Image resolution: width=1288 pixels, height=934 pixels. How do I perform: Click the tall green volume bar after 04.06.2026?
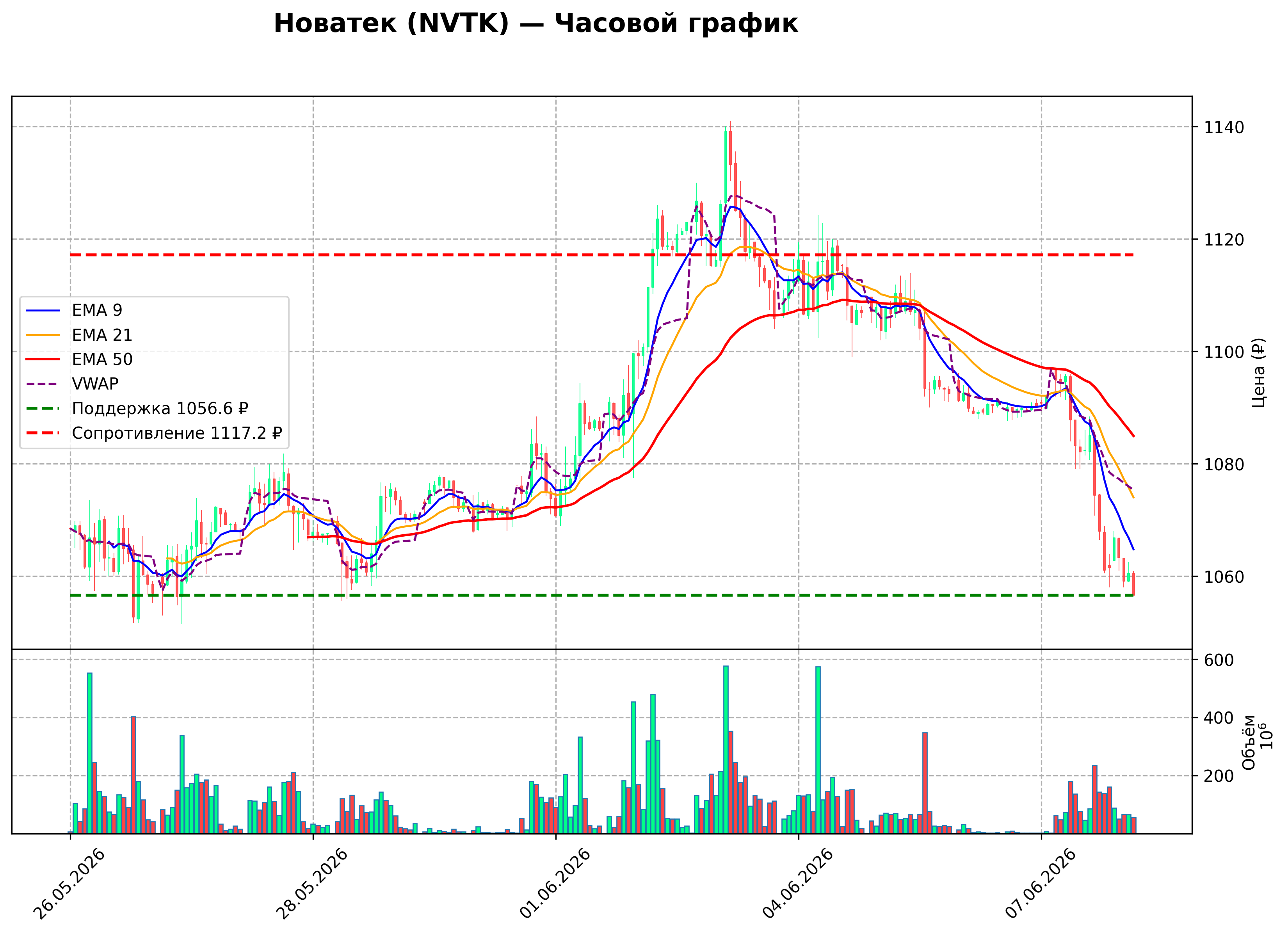(818, 750)
